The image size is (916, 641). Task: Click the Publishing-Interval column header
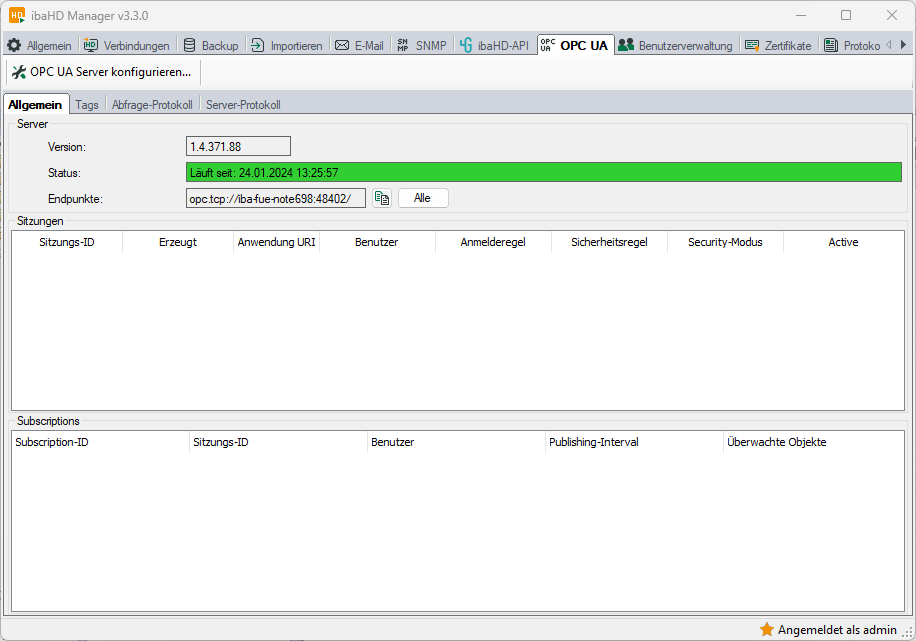pyautogui.click(x=635, y=442)
